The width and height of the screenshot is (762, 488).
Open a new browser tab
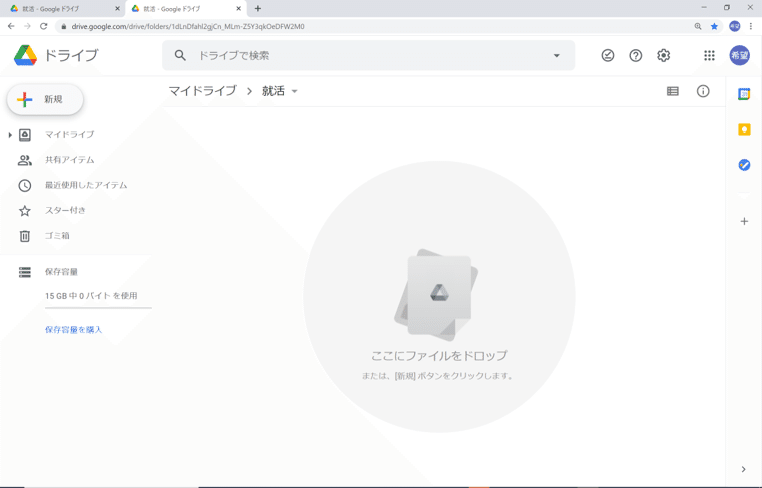point(258,9)
